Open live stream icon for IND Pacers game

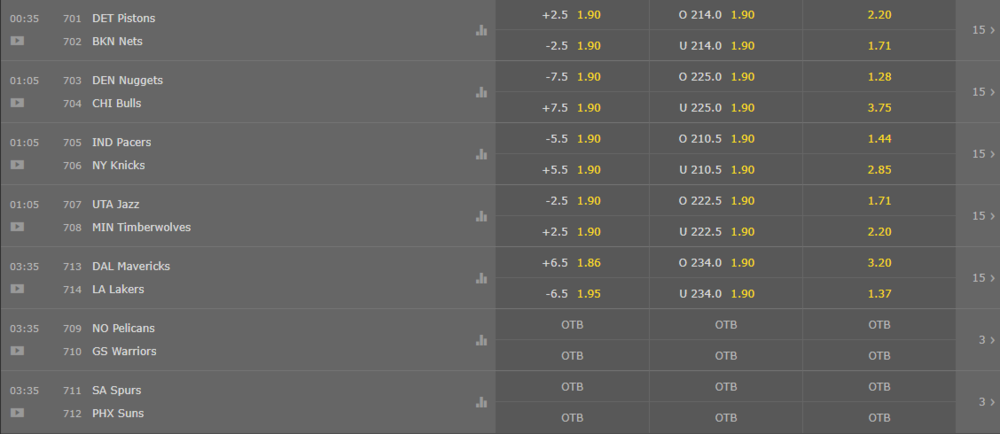click(17, 164)
